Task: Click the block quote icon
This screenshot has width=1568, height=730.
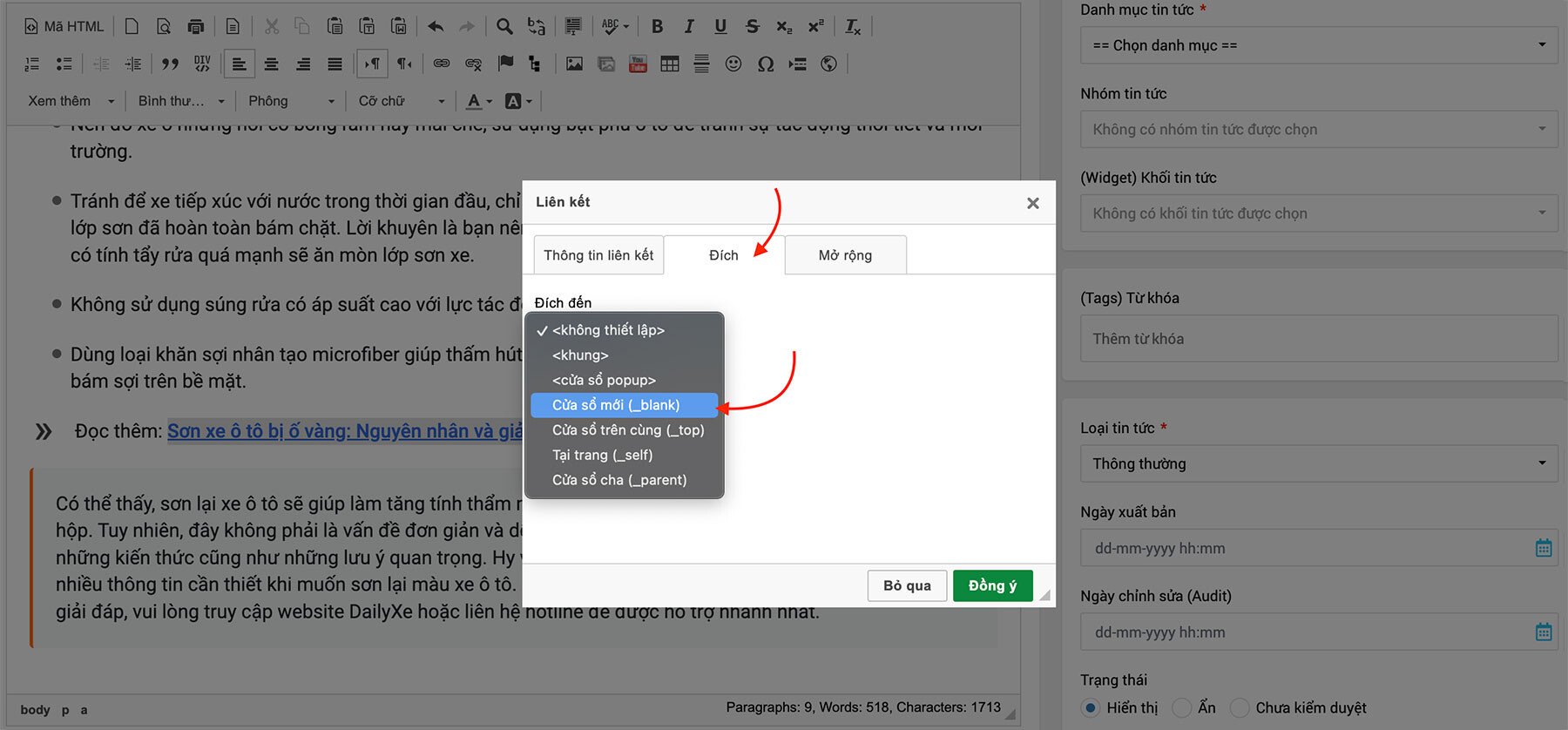Action: pyautogui.click(x=170, y=64)
